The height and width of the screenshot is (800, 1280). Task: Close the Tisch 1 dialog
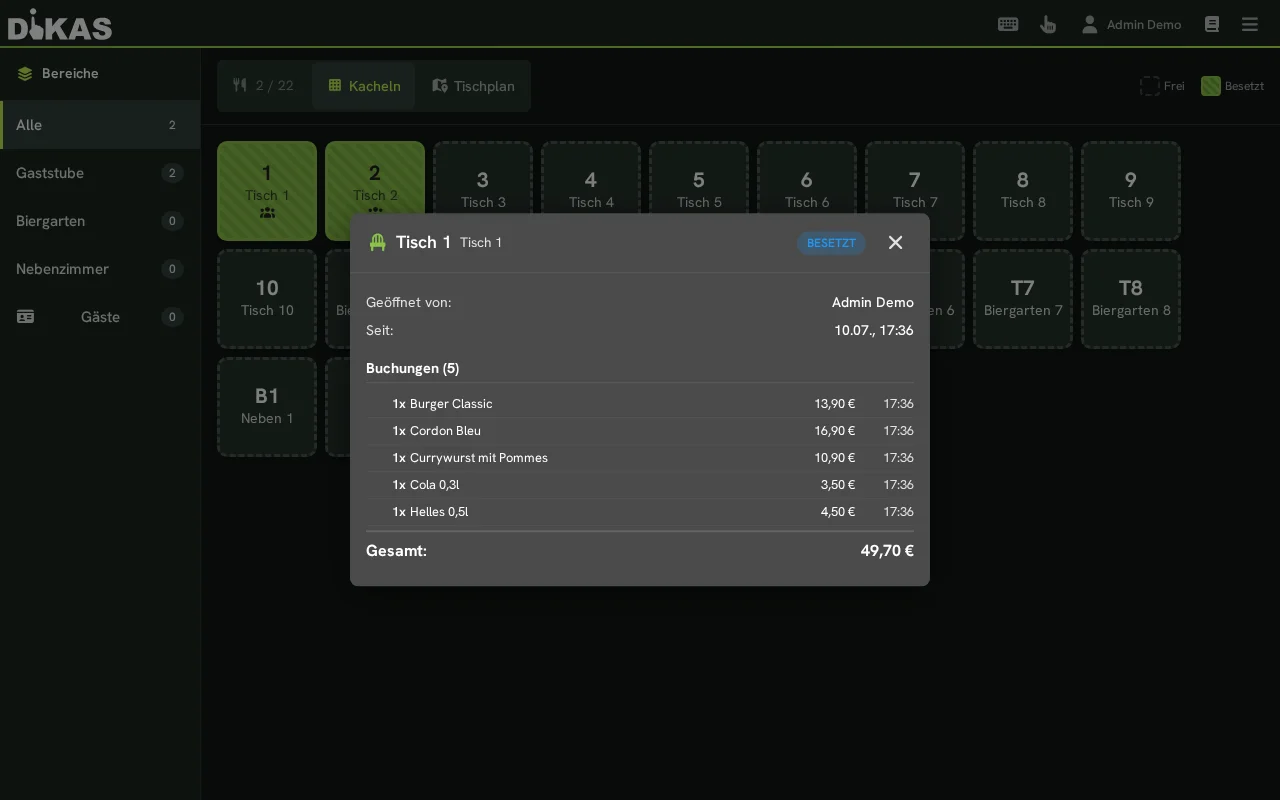click(895, 243)
